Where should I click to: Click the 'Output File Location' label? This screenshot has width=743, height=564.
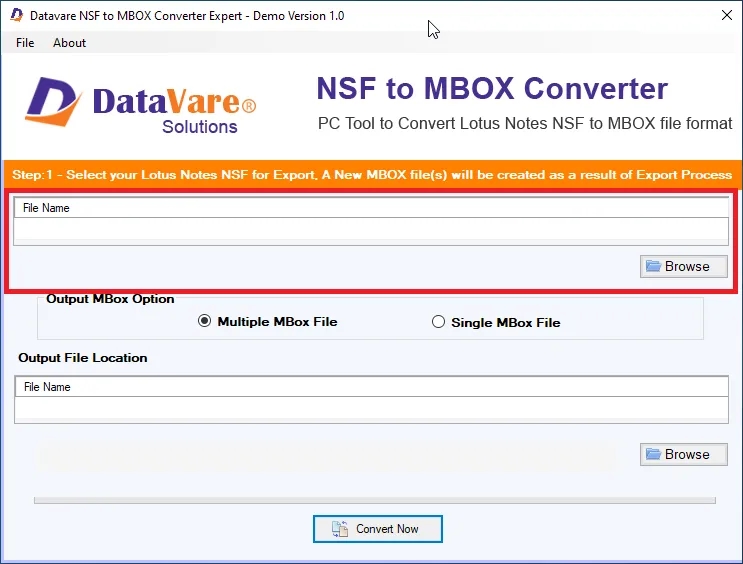83,358
